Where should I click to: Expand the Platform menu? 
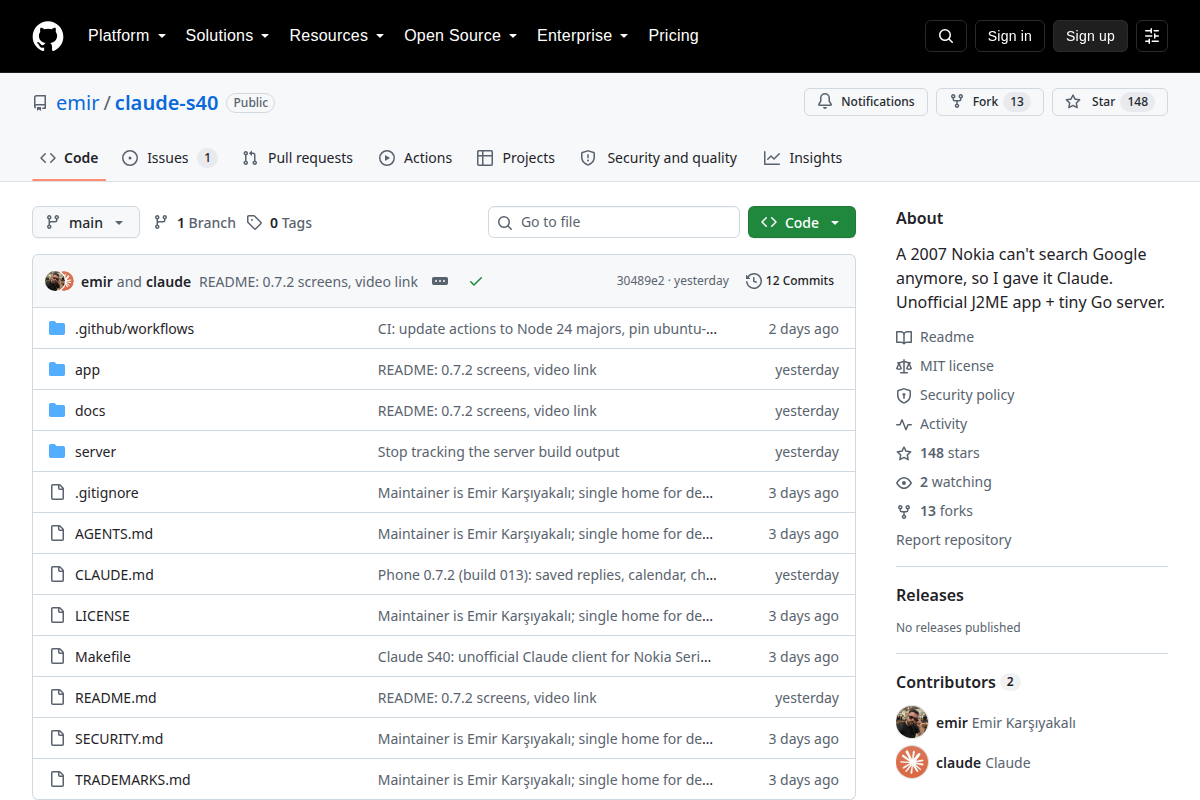click(x=126, y=36)
